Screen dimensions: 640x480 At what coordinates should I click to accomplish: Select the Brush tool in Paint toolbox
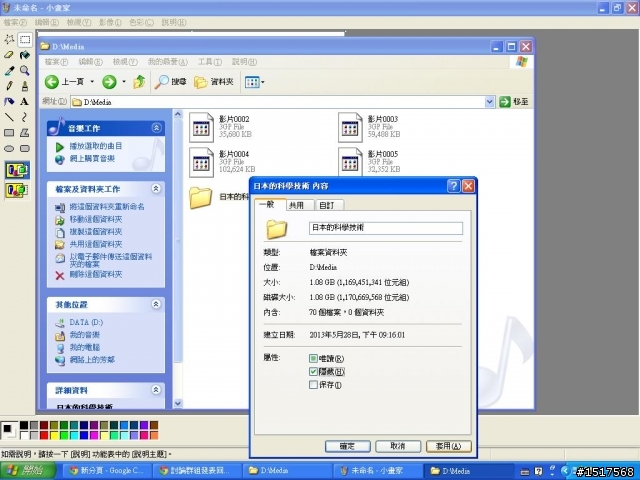(x=25, y=86)
